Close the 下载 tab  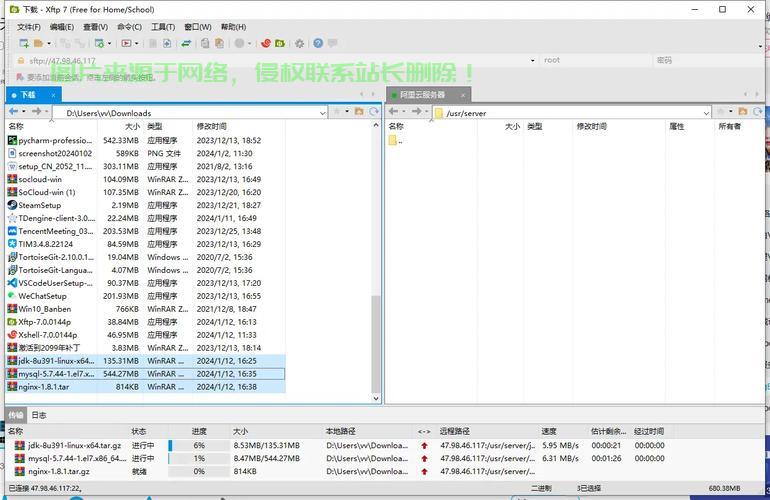point(54,95)
